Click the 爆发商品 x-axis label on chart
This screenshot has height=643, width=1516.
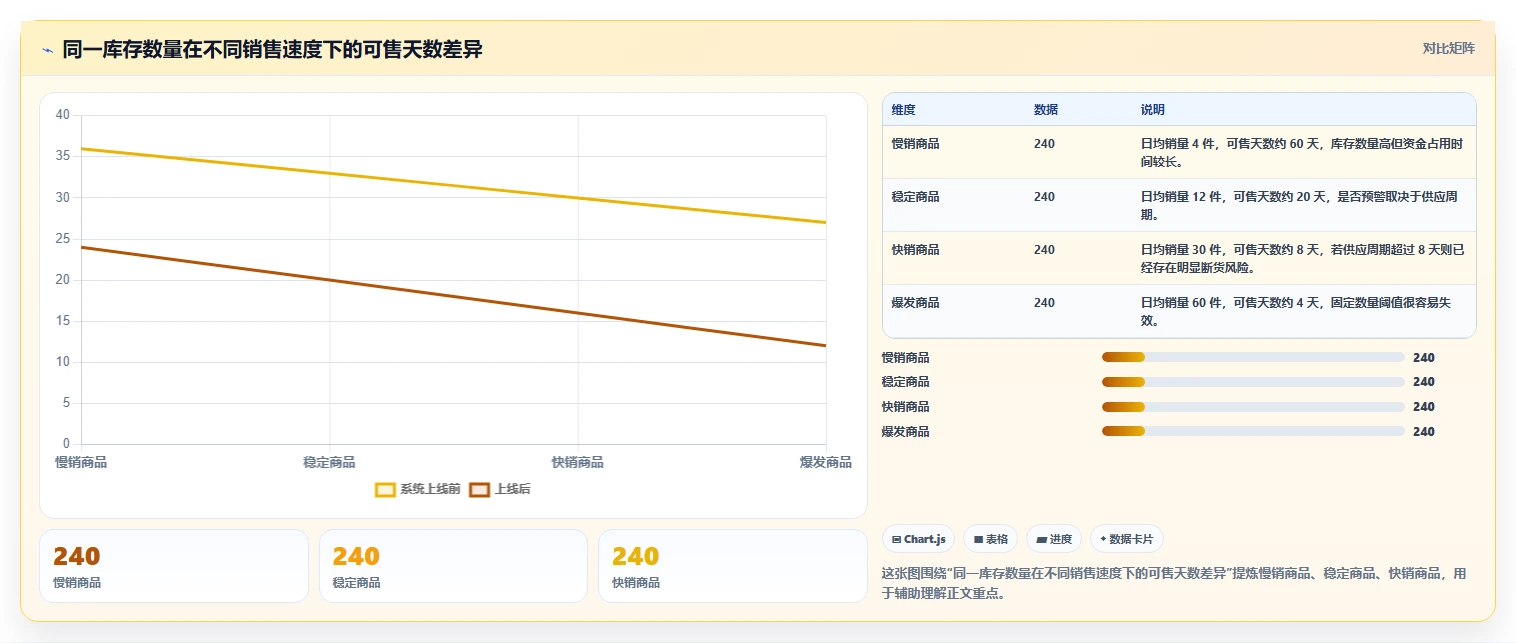coord(826,462)
